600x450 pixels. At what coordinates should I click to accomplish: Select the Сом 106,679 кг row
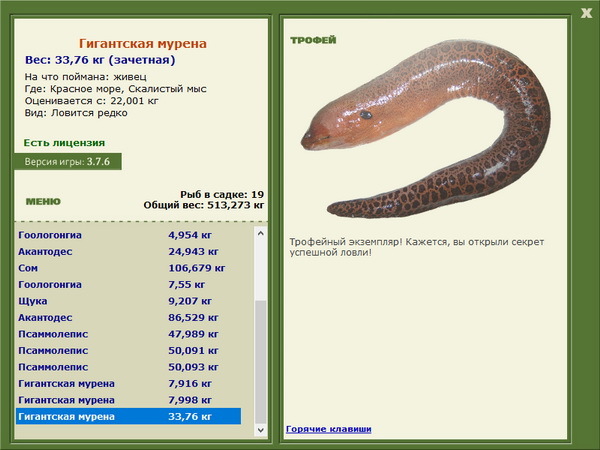point(129,268)
